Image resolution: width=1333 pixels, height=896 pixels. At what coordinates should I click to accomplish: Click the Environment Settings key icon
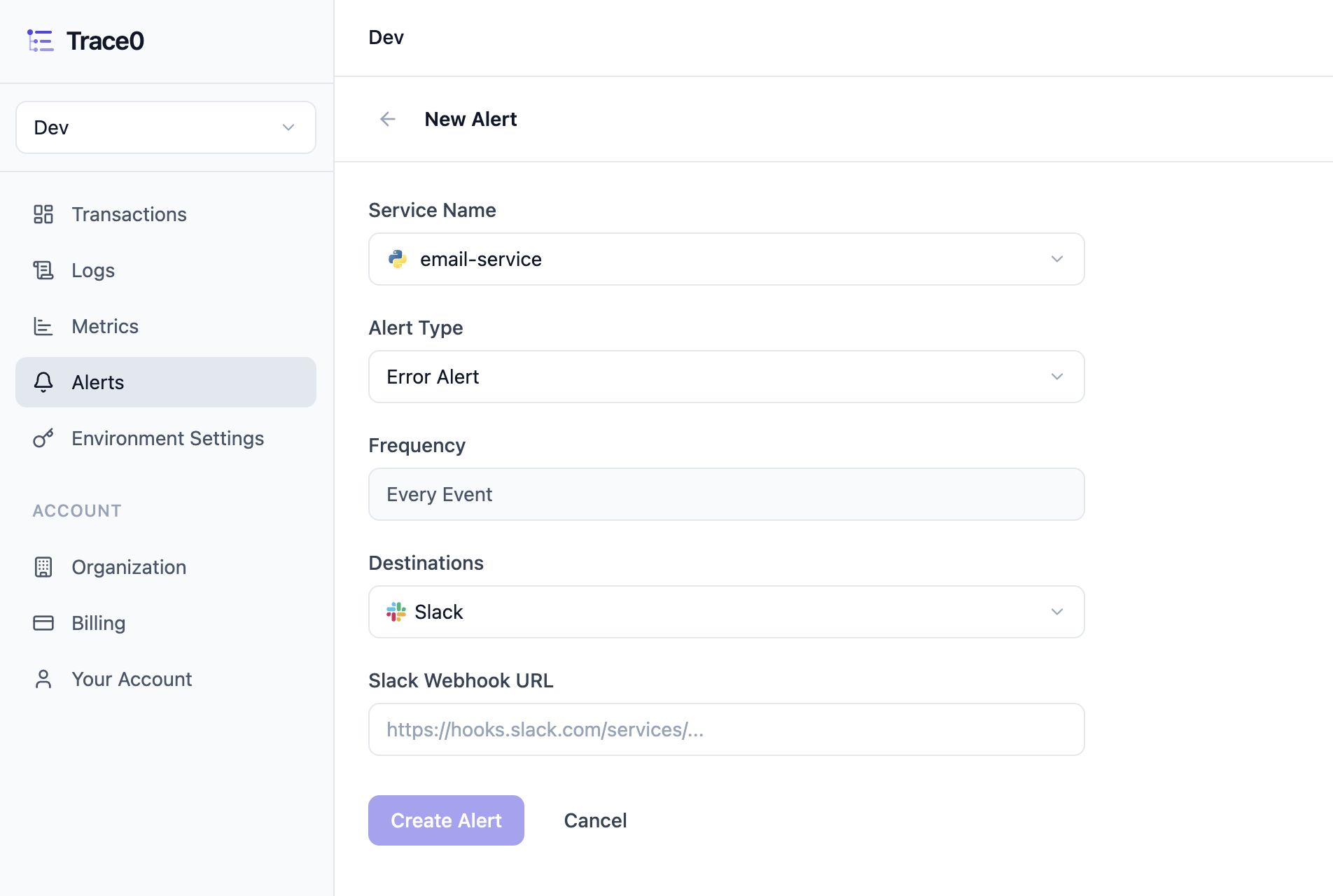pos(43,438)
